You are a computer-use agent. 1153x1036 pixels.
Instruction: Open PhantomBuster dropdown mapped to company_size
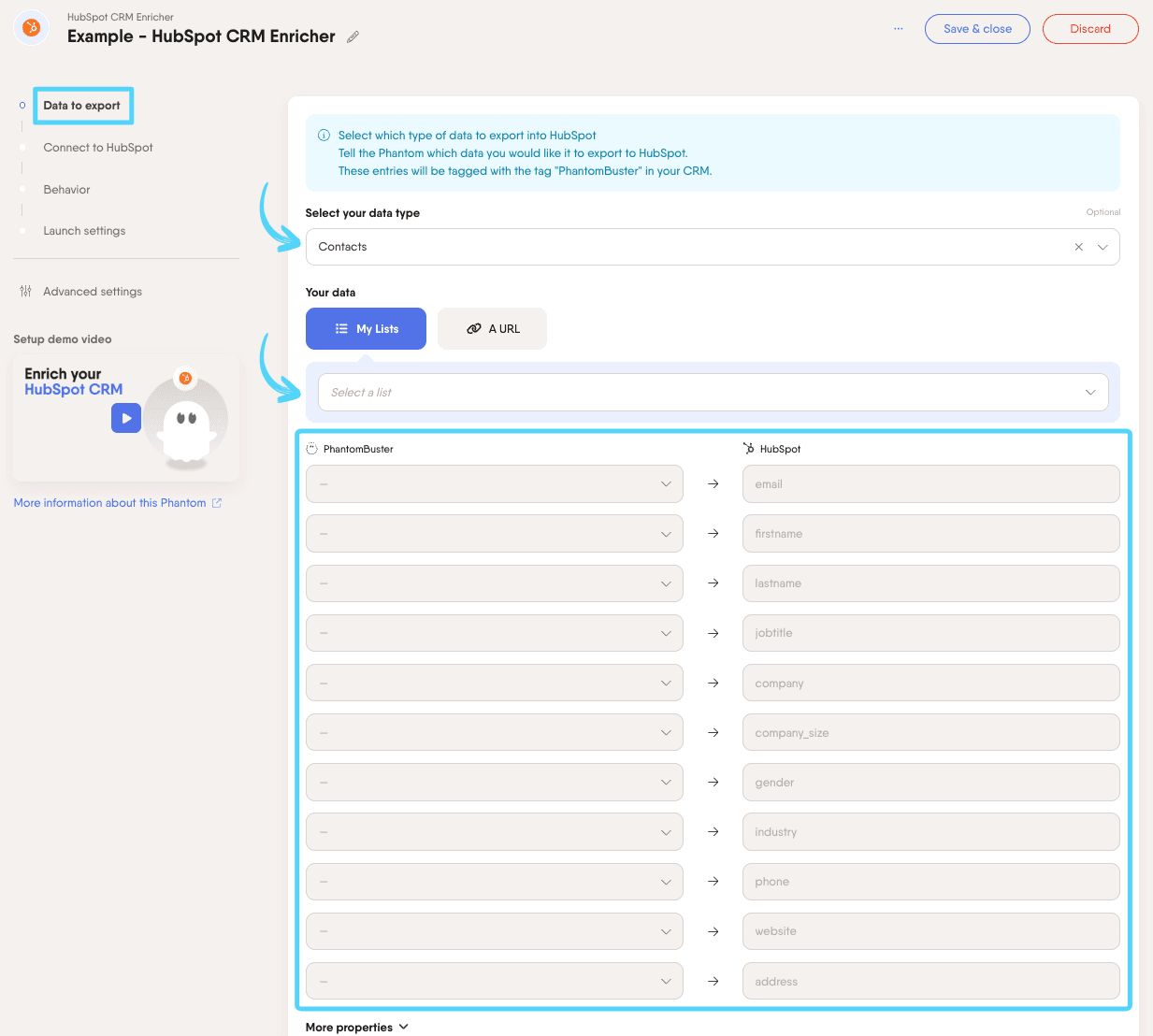click(495, 733)
